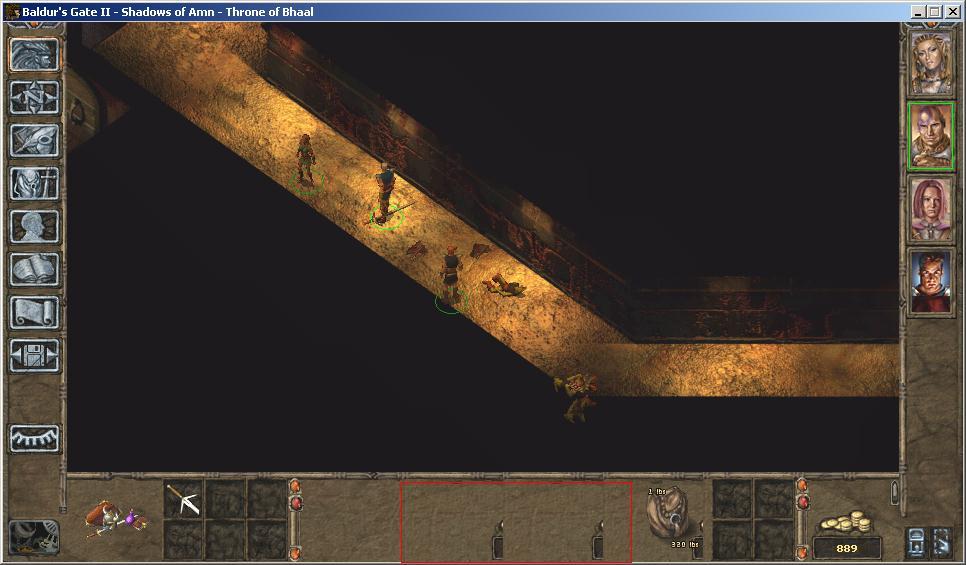This screenshot has height=565, width=966.
Task: Click the top-left backpack slot
Action: pyautogui.click(x=733, y=499)
